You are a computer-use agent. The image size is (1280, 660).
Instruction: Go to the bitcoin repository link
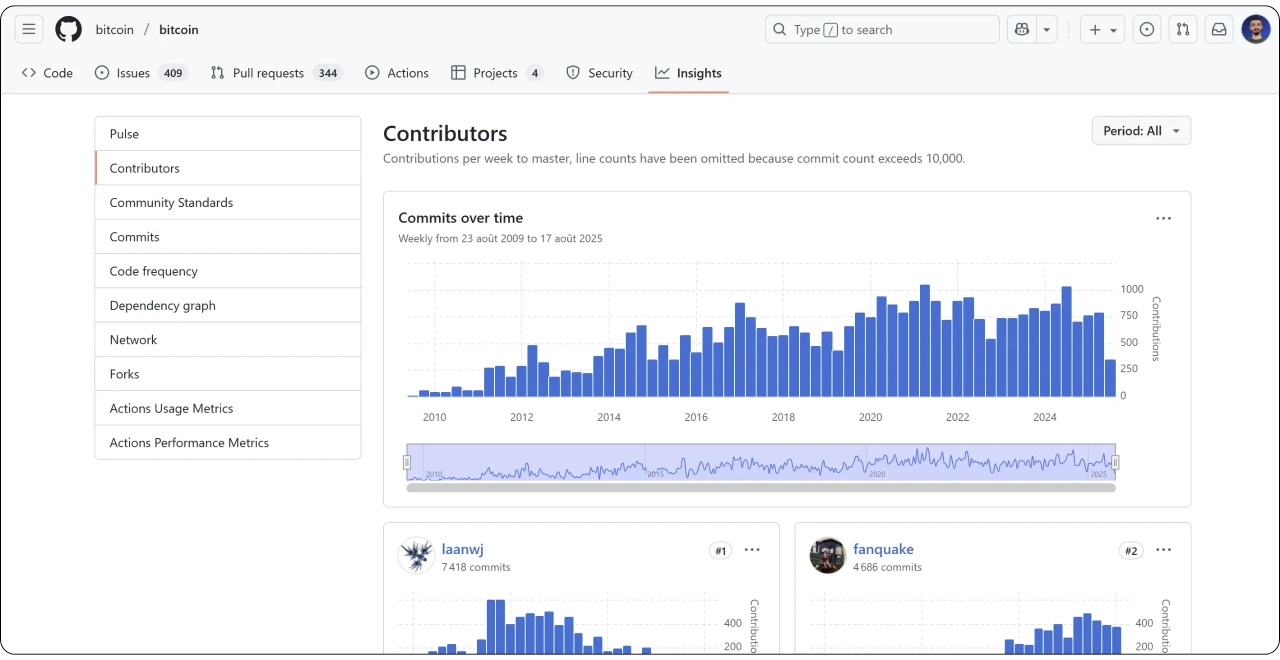tap(179, 30)
